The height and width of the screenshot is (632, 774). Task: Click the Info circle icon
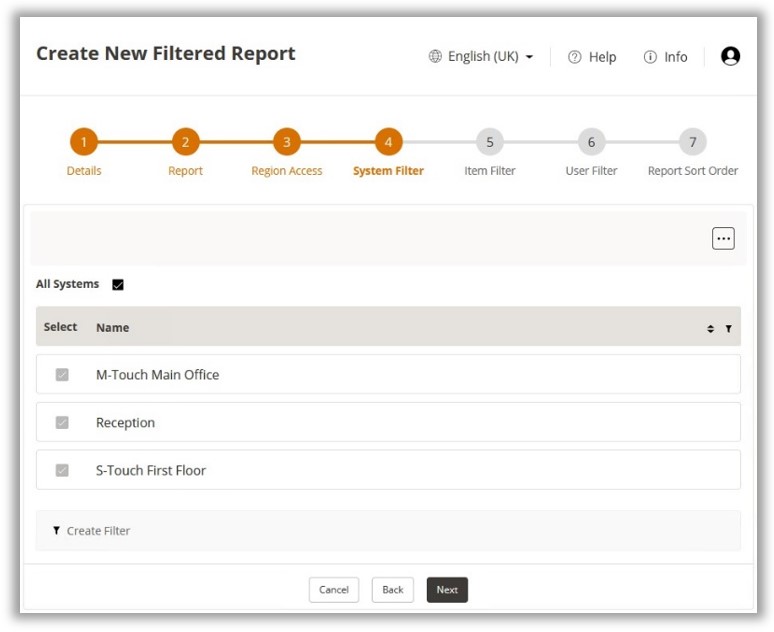tap(650, 57)
